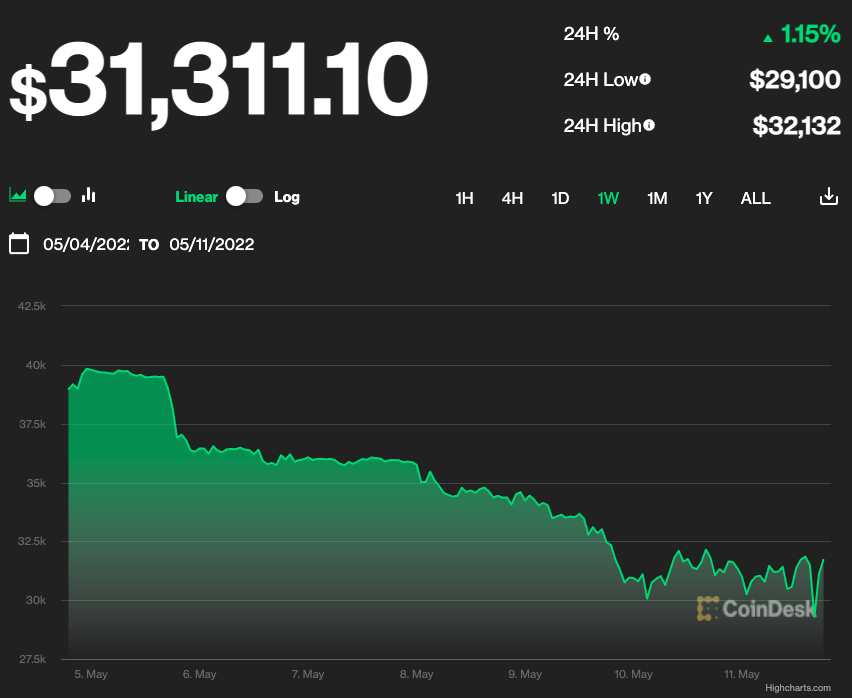852x698 pixels.
Task: Select the 1W time range
Action: coord(608,198)
